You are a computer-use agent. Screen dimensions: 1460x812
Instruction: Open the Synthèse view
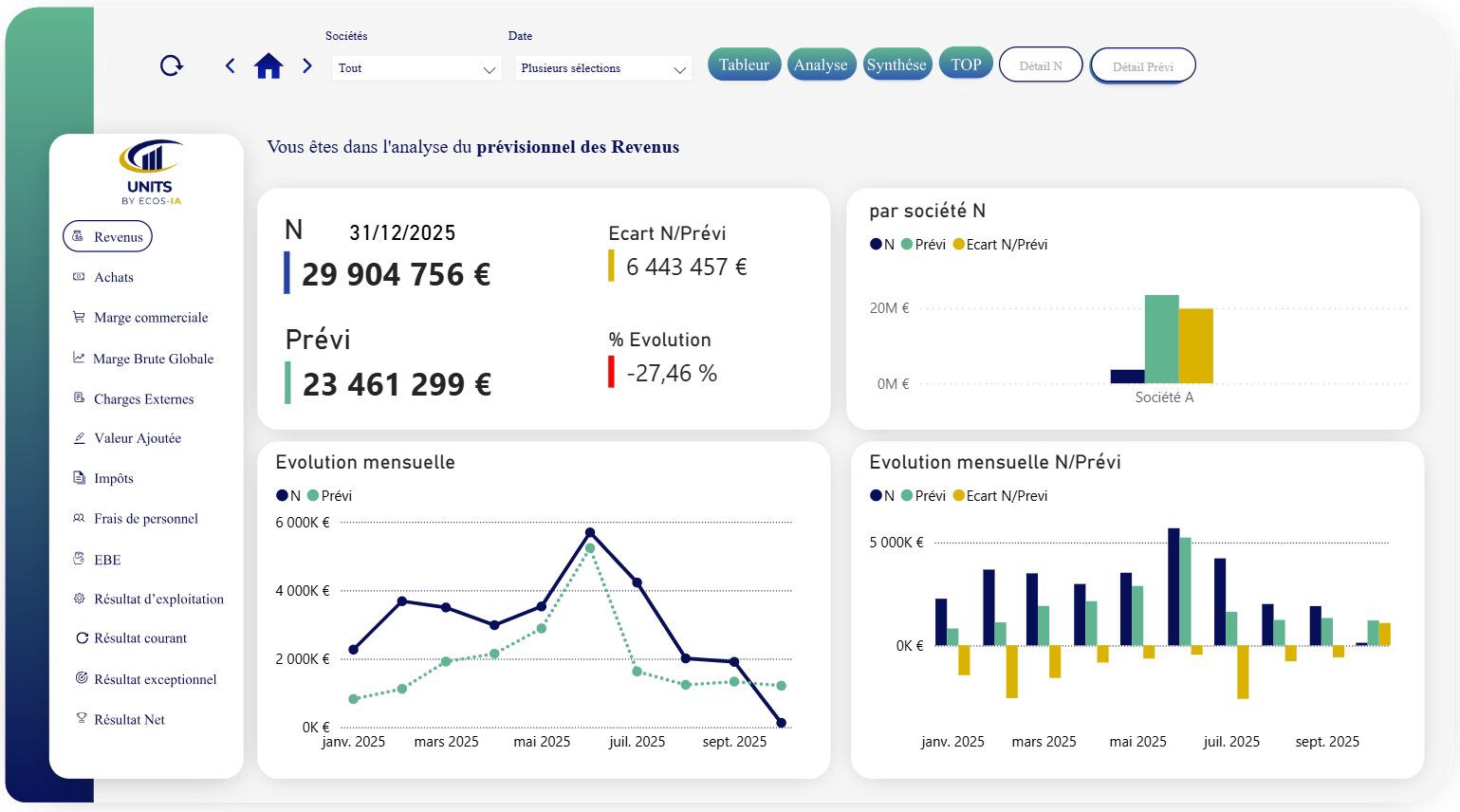click(x=896, y=65)
